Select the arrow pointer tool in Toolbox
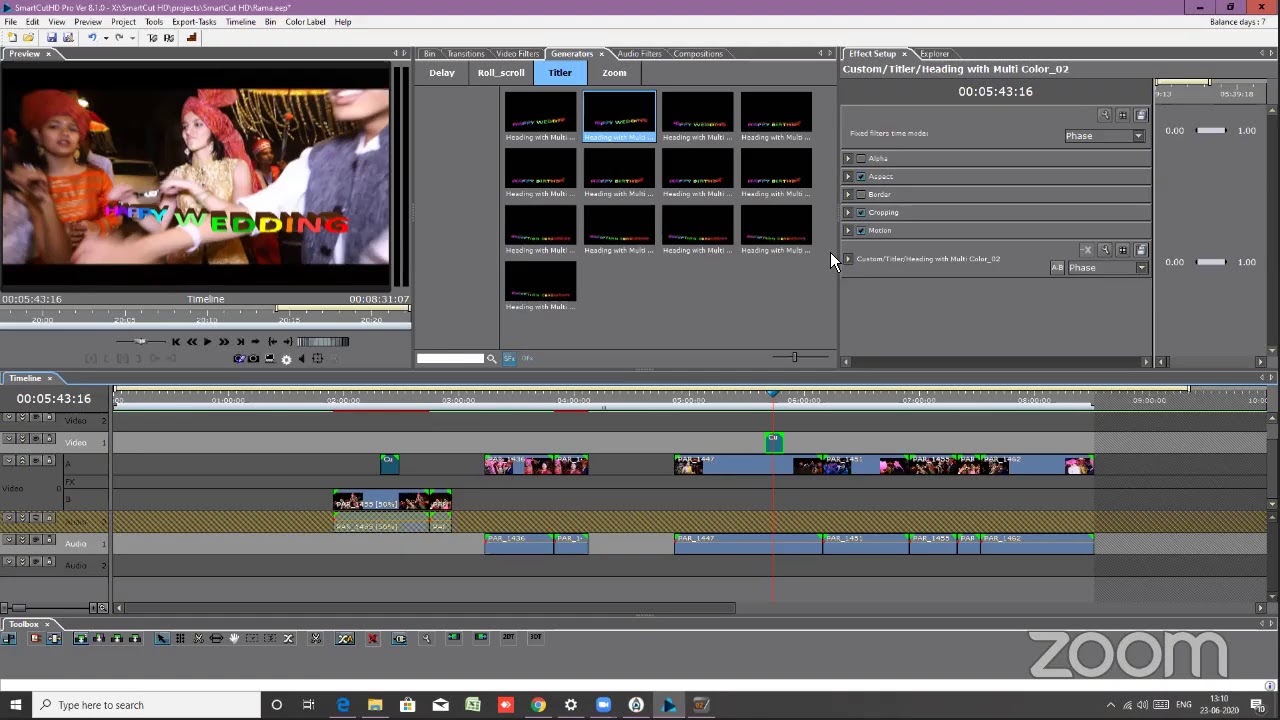Image resolution: width=1280 pixels, height=720 pixels. (161, 638)
